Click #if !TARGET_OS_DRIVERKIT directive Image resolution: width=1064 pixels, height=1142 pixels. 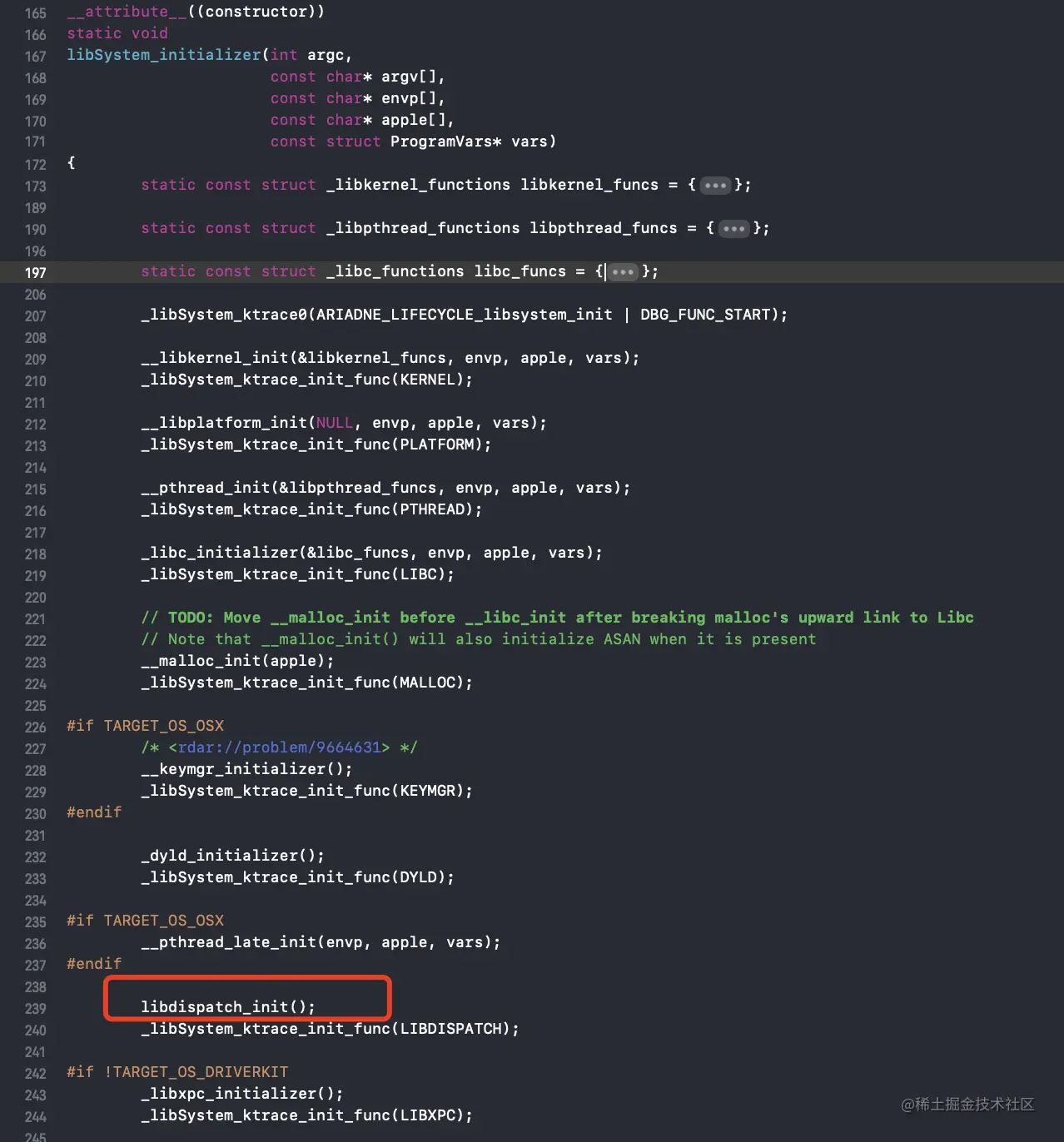tap(177, 1072)
